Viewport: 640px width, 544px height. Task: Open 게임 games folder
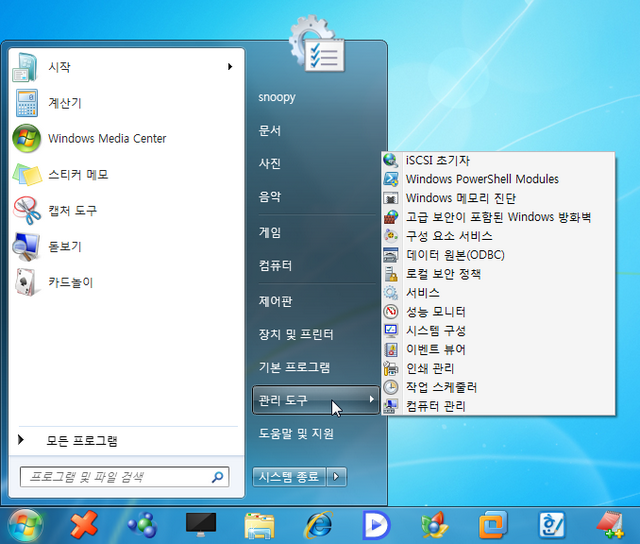coord(270,233)
